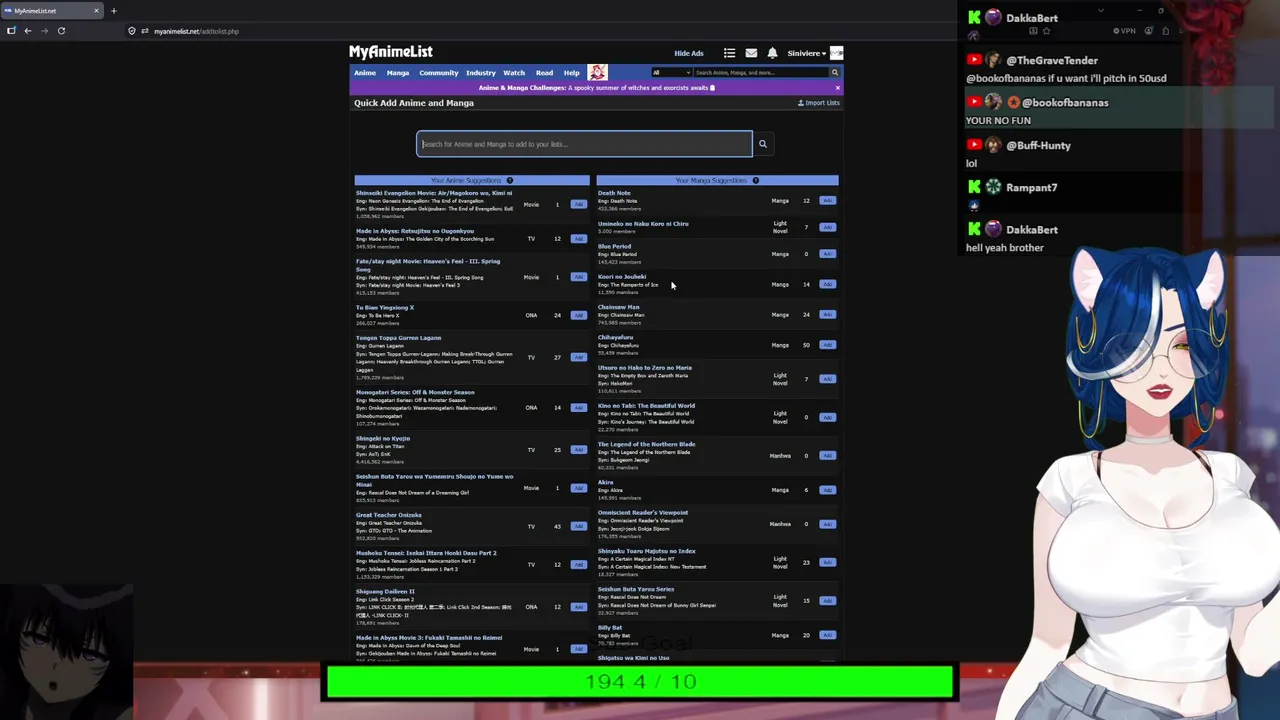This screenshot has width=1280, height=720.
Task: Open the search category 'All' dropdown
Action: pos(671,72)
